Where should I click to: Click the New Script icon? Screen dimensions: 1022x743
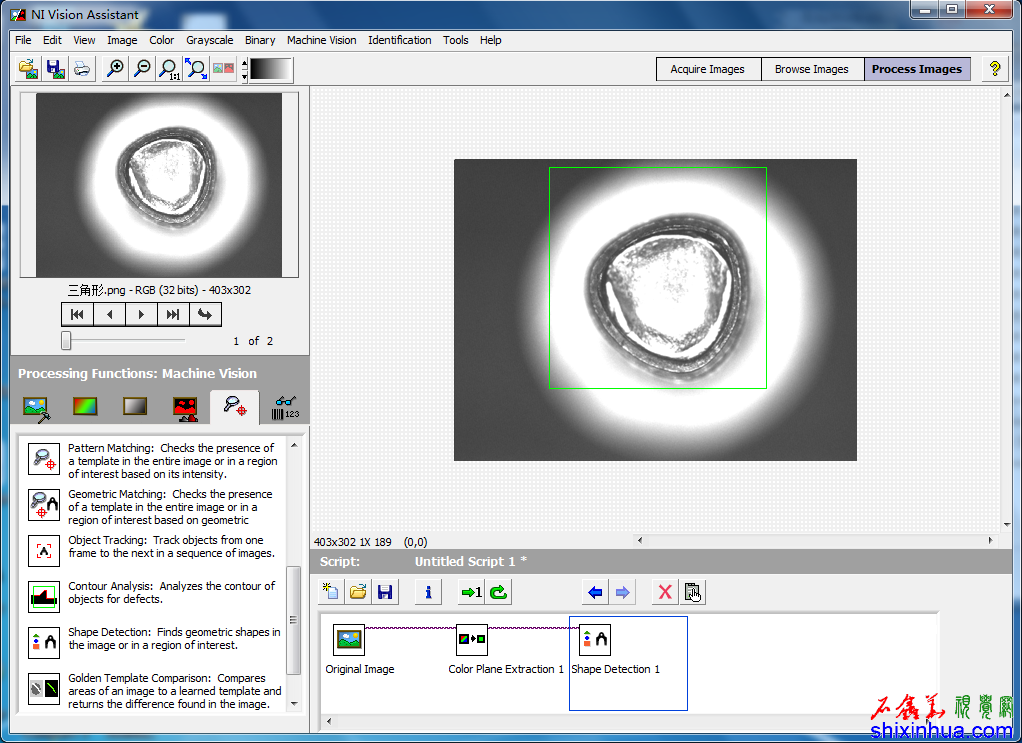(331, 592)
